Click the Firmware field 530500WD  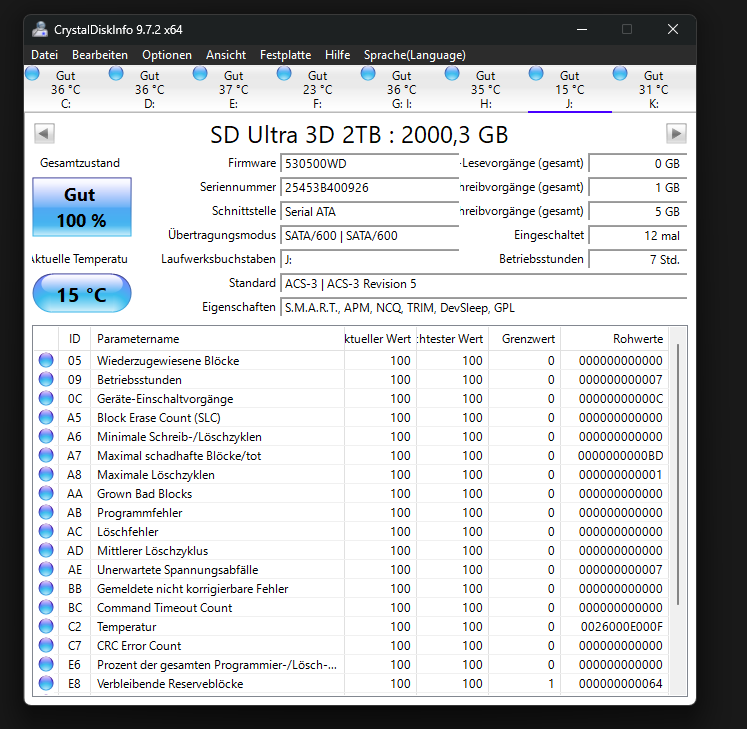click(x=370, y=163)
